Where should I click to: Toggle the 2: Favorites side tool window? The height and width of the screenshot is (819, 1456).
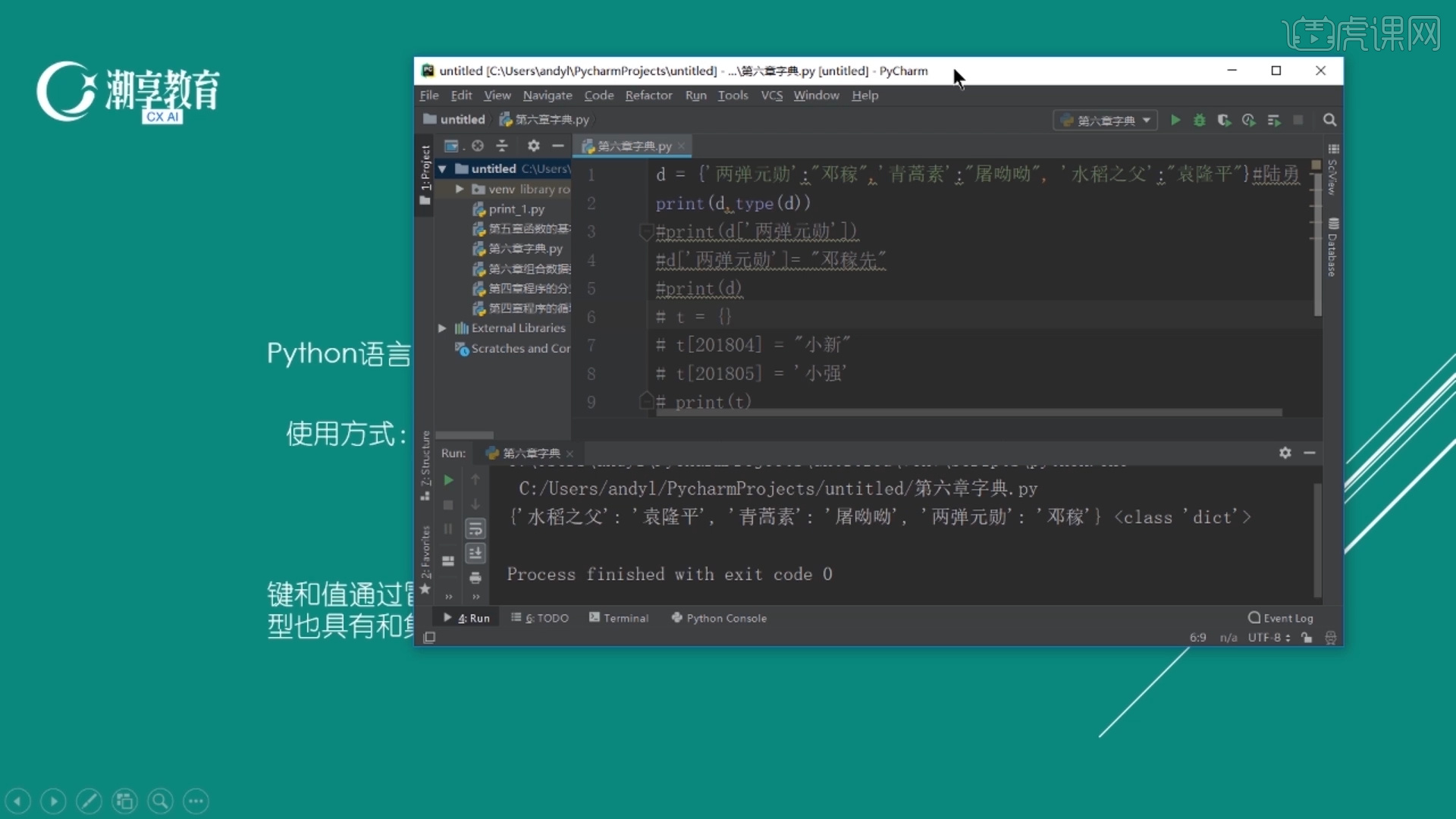pos(425,560)
